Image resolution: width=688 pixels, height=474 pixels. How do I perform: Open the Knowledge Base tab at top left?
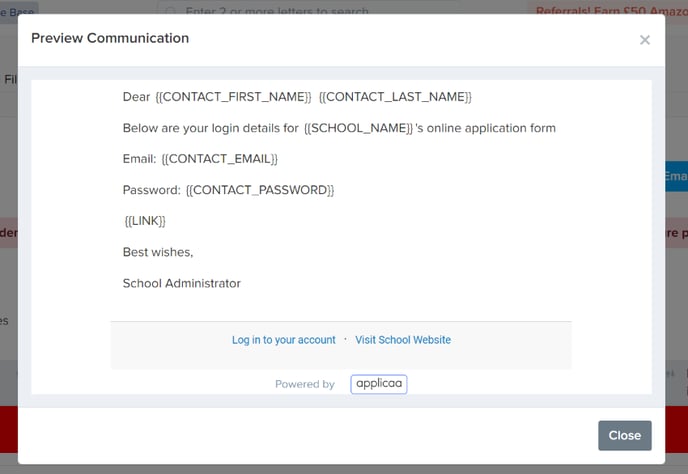[18, 10]
